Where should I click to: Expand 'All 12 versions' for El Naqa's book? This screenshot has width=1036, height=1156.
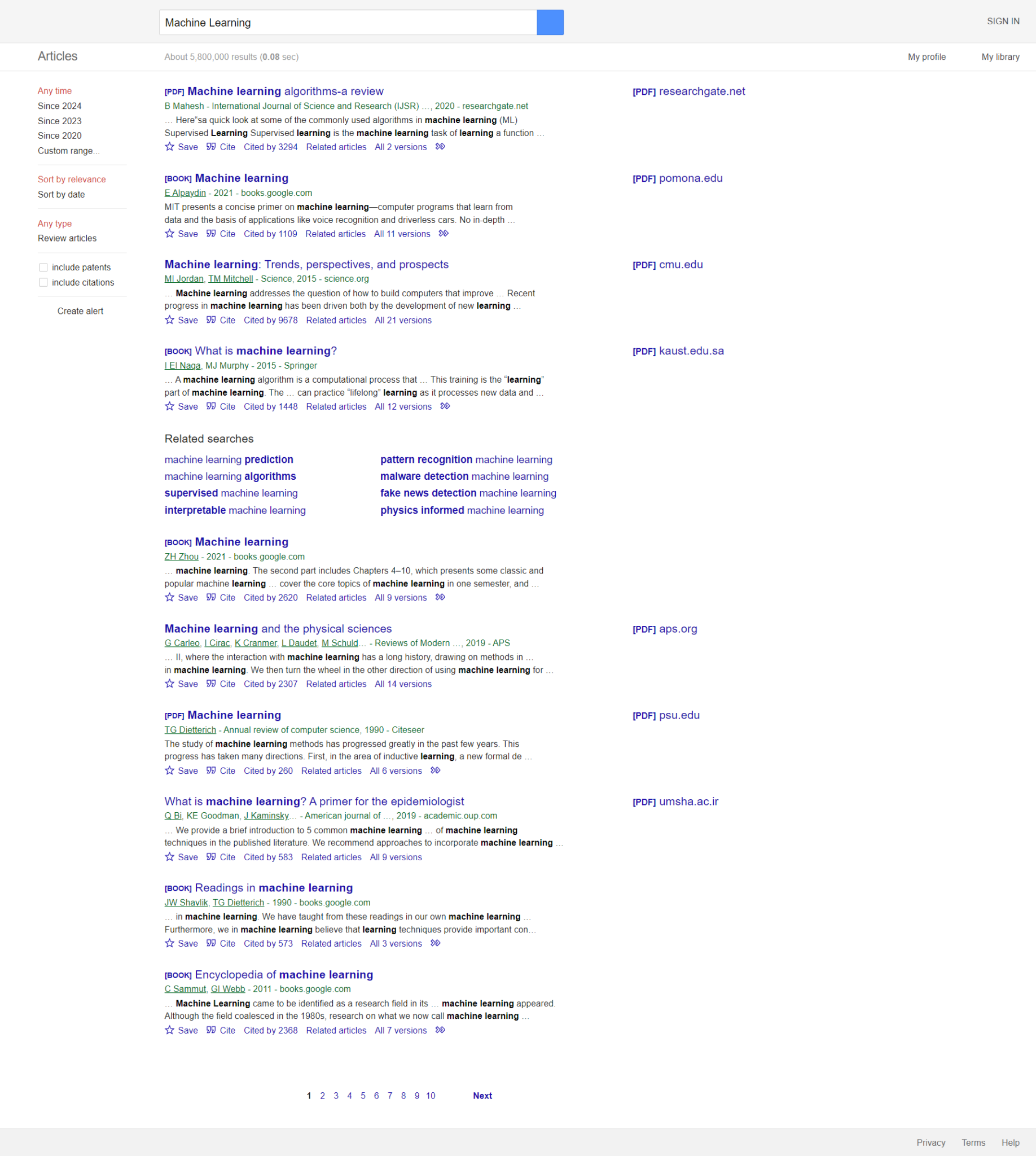point(402,406)
